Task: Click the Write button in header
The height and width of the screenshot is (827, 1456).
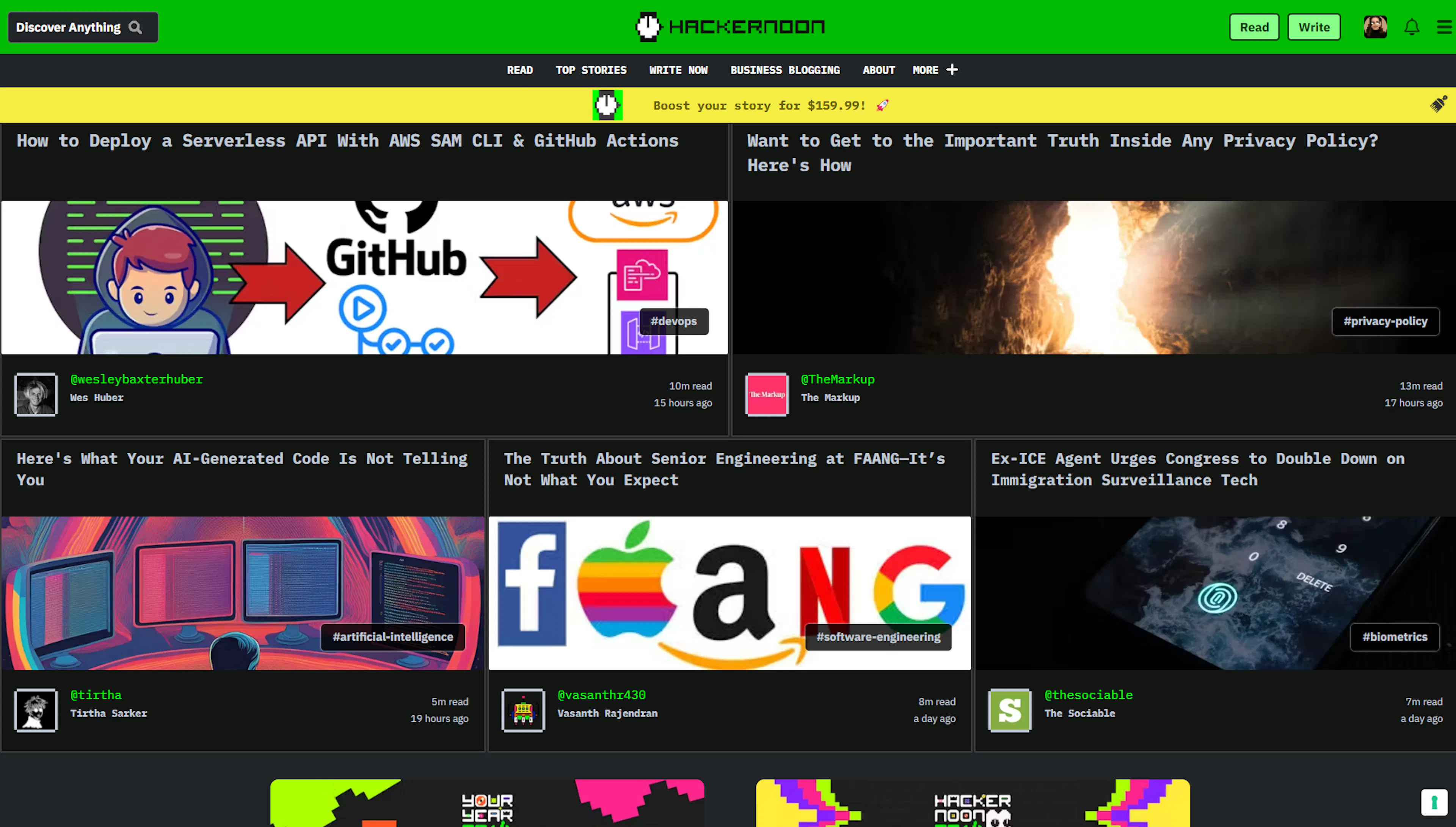Action: point(1313,27)
